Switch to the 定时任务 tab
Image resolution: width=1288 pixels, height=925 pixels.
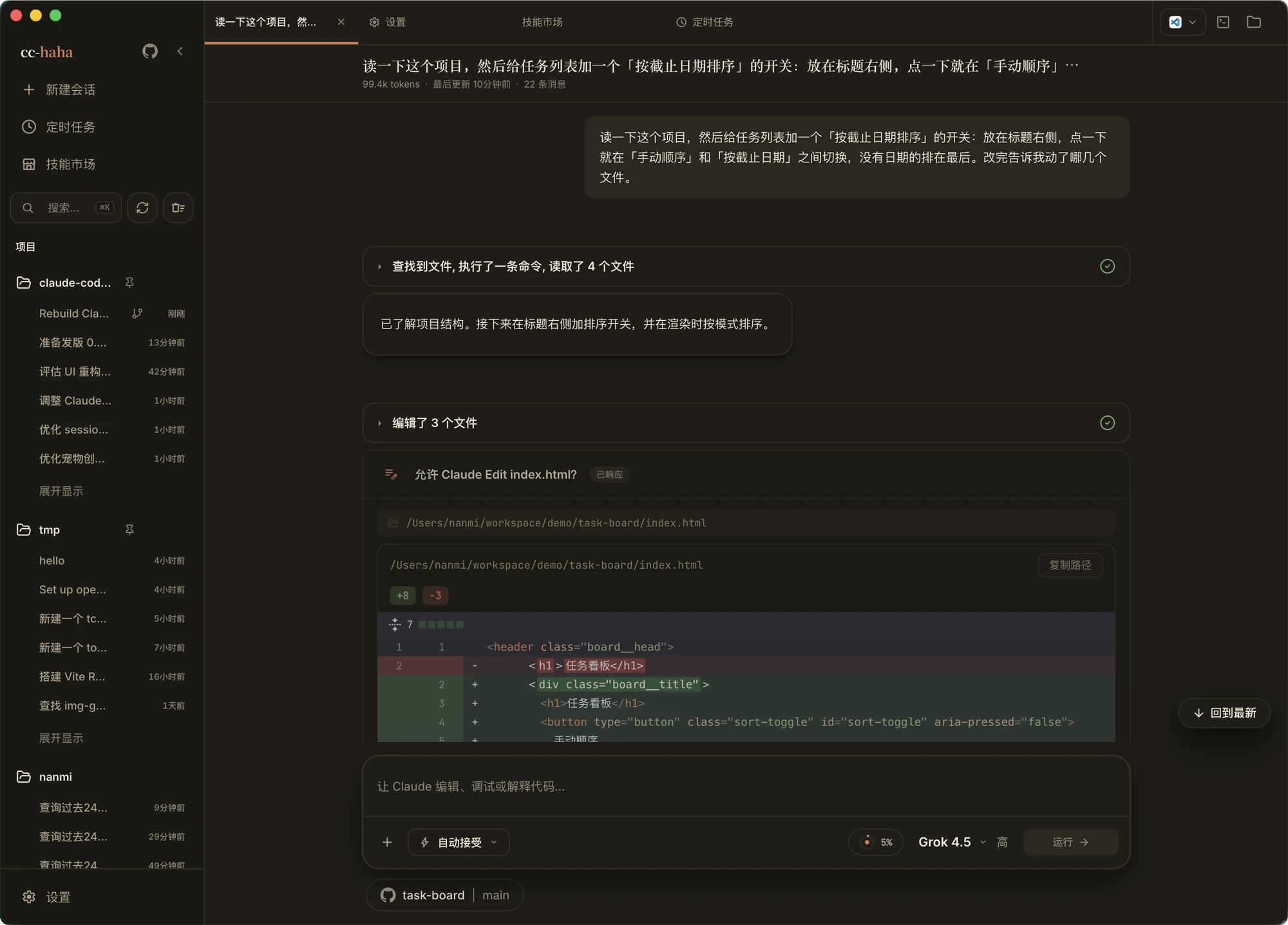click(x=705, y=22)
